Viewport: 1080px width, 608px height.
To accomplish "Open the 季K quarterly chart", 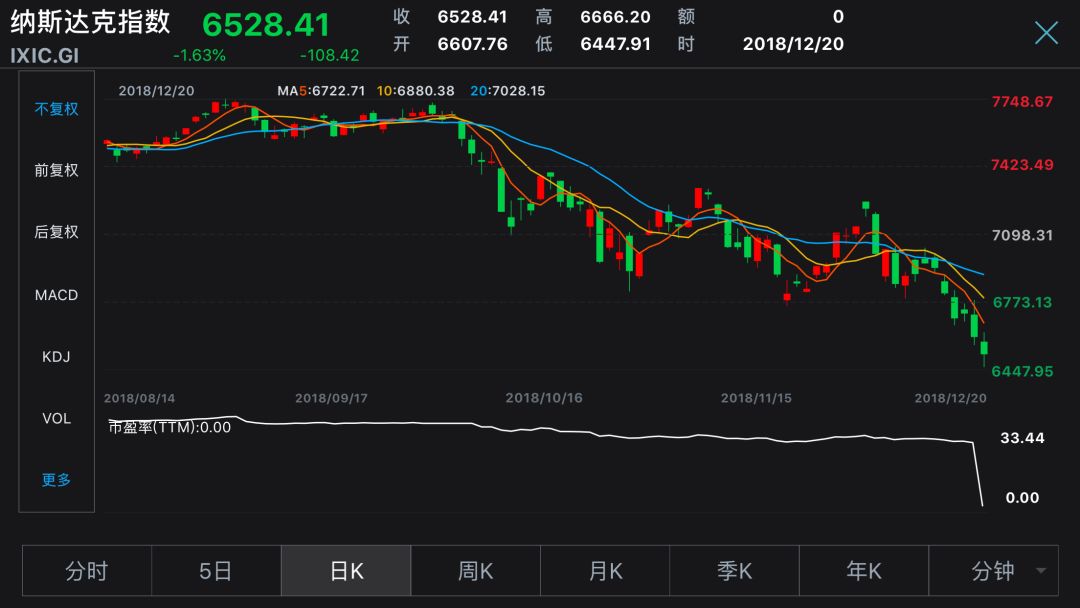I will tap(734, 570).
